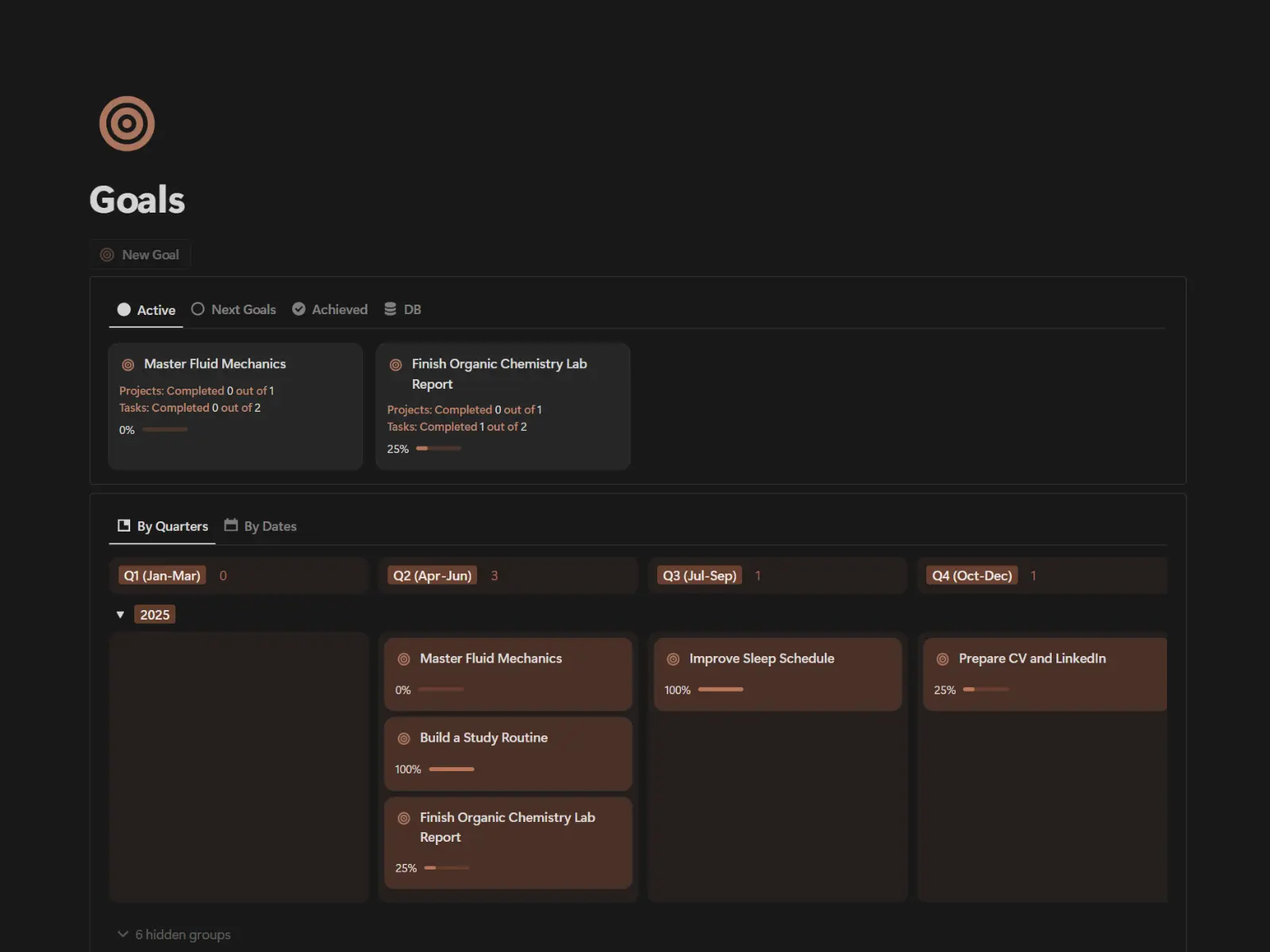
Task: Click target icon beside Build a Study Routine
Action: (403, 739)
